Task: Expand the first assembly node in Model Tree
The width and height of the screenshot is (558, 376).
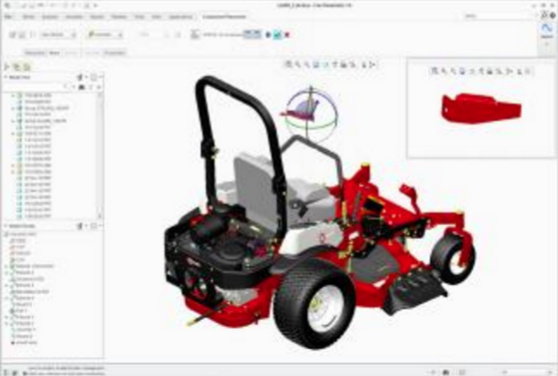Action: [x=14, y=95]
